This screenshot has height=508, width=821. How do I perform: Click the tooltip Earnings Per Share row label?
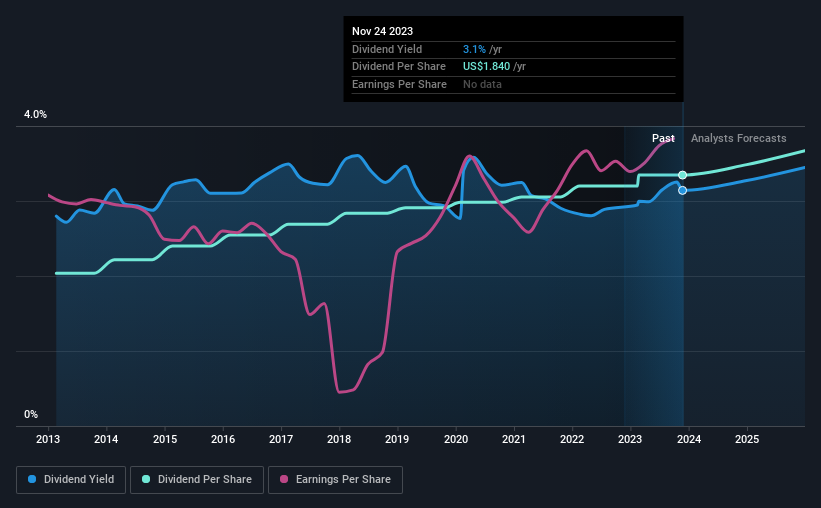(400, 84)
